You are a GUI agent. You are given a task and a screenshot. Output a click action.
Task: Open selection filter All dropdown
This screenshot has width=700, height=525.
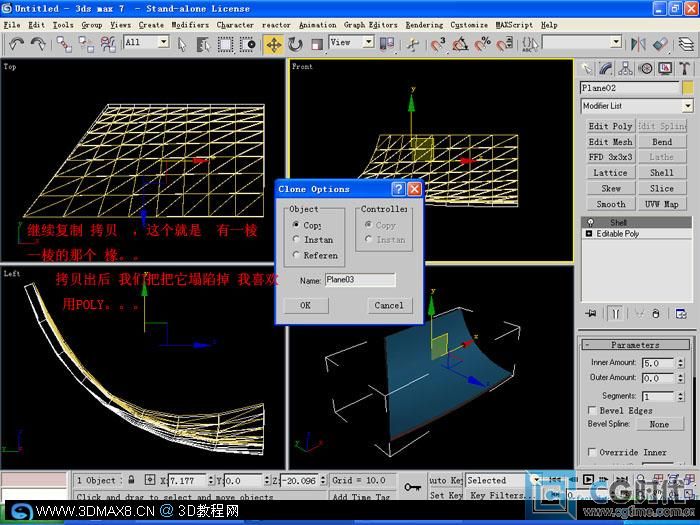click(x=163, y=42)
